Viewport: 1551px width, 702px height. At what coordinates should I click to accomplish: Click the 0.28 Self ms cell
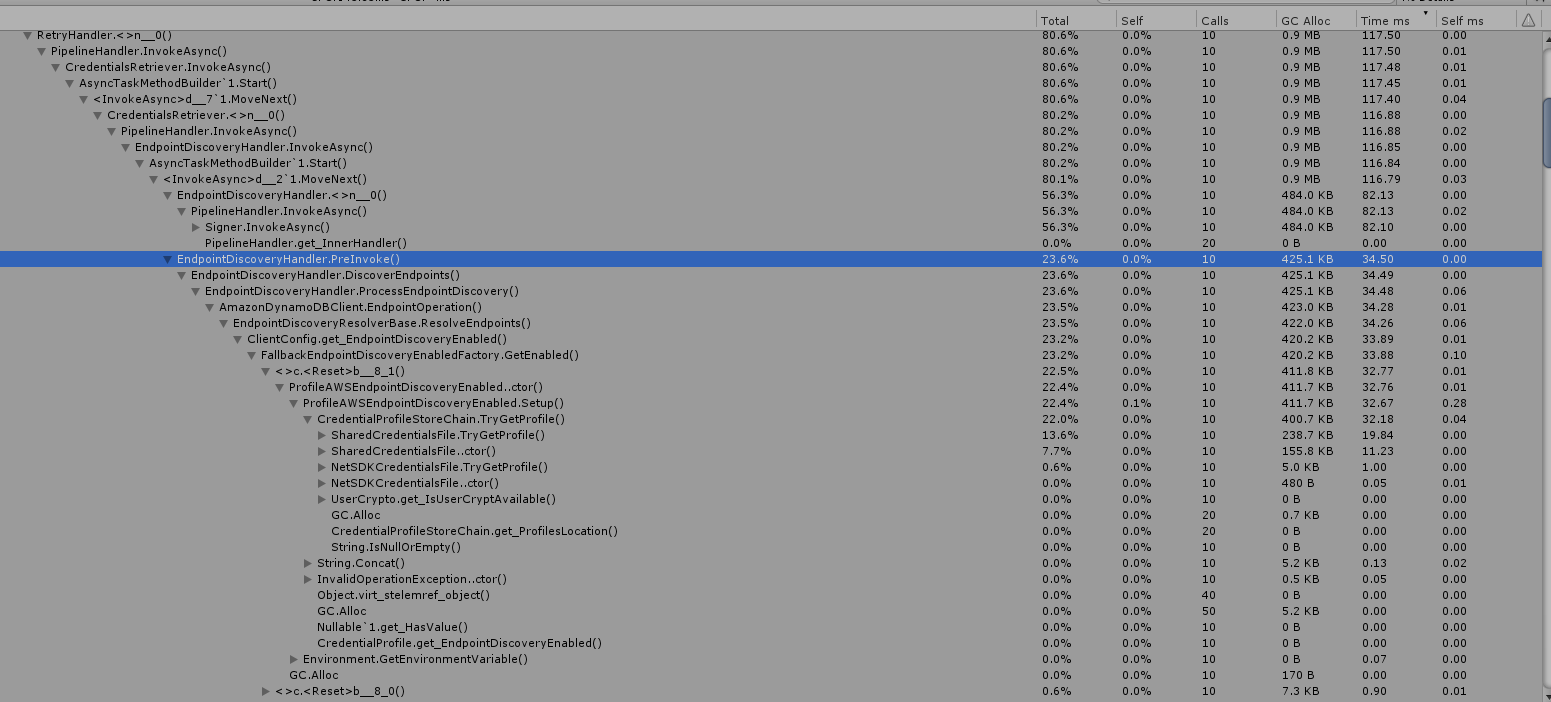[x=1454, y=403]
